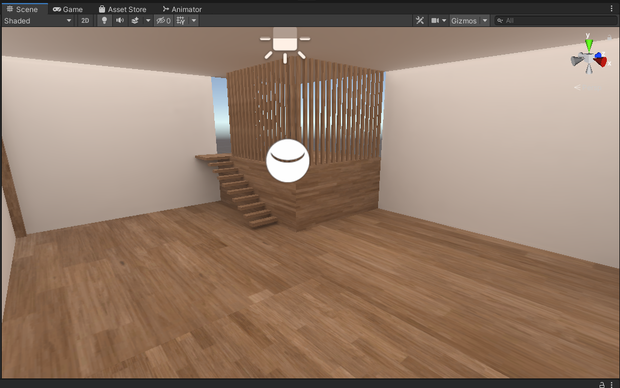620x388 pixels.
Task: Open search filter magnifier menu
Action: coord(500,21)
